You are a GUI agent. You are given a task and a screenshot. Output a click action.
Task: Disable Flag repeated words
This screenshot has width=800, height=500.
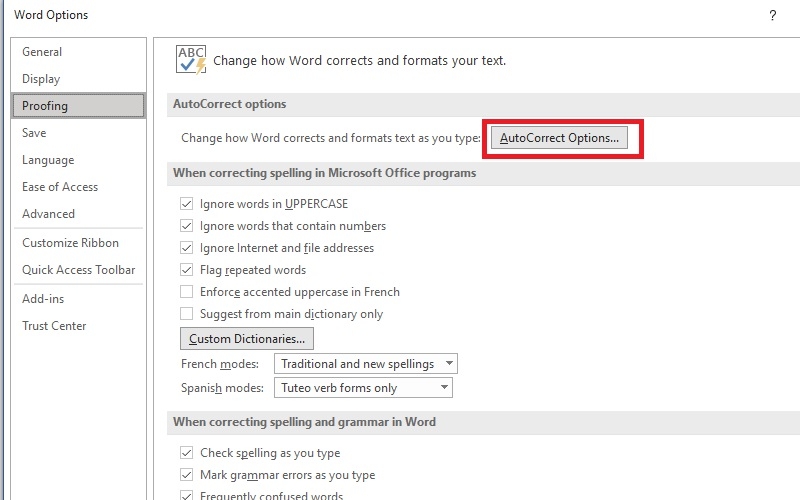(186, 270)
